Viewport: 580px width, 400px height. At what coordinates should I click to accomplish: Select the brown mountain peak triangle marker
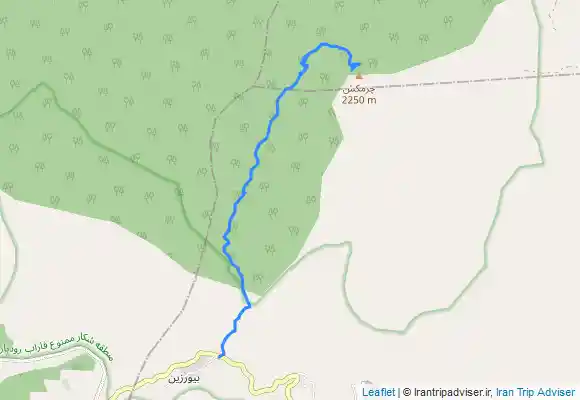click(x=359, y=76)
